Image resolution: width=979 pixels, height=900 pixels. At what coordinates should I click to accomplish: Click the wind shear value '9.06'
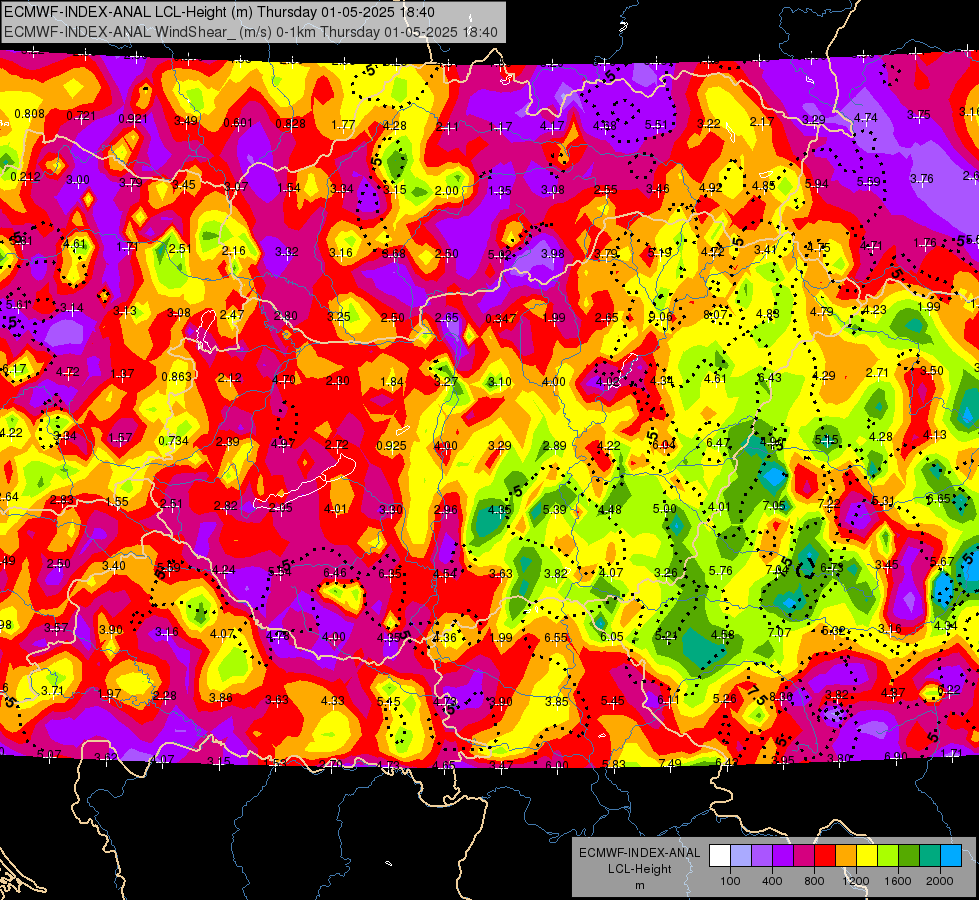[x=661, y=317]
